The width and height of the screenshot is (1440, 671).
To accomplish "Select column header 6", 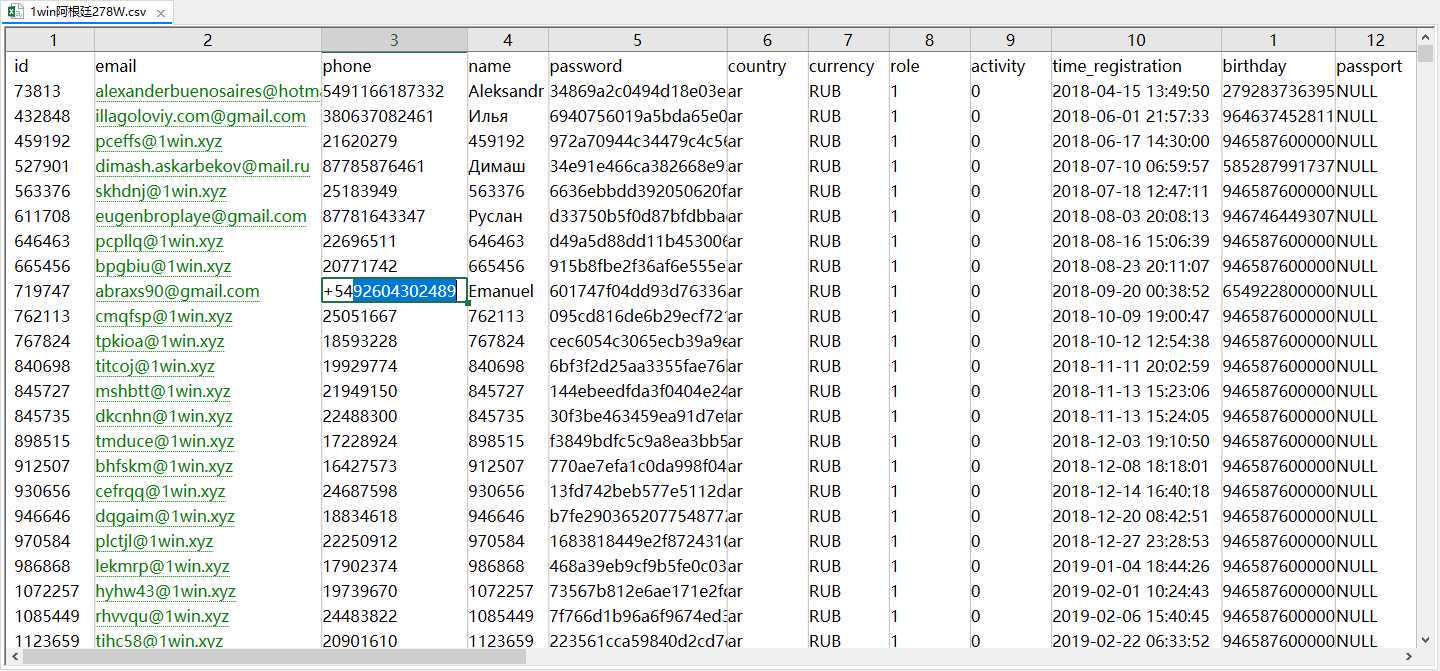I will (768, 40).
